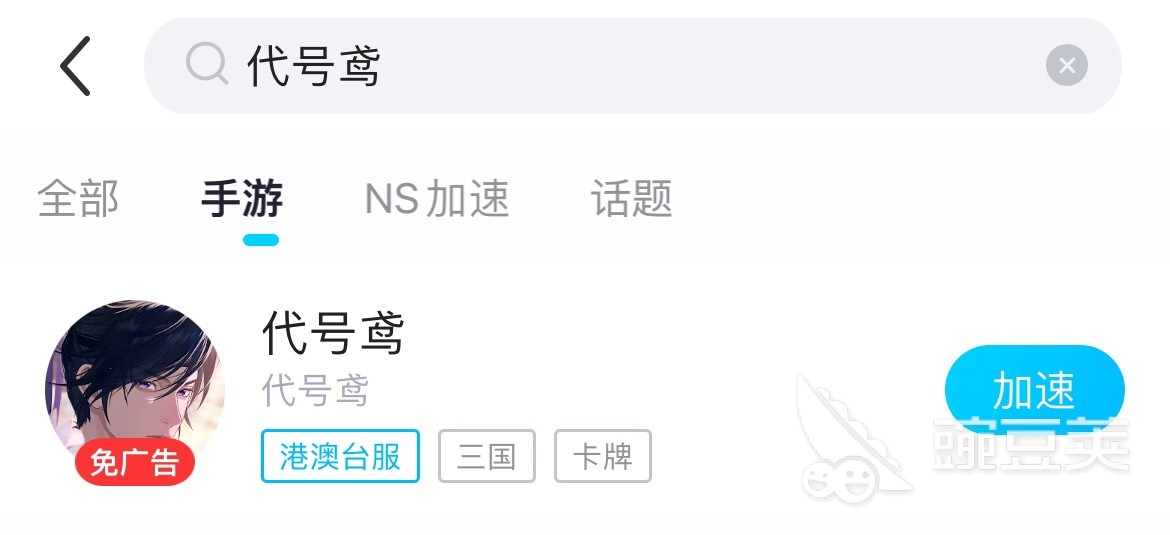
Task: Switch to the 话题 tab
Action: (631, 198)
